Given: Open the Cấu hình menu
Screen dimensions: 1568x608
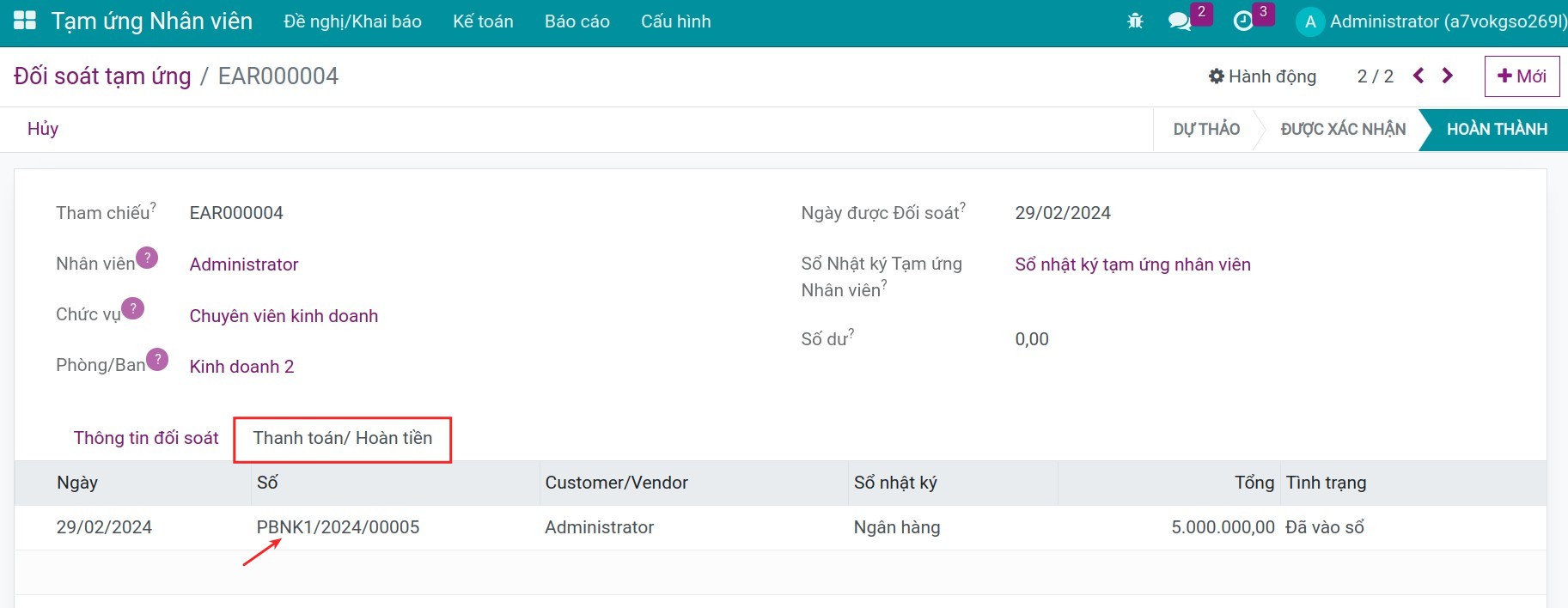Looking at the screenshot, I should click(676, 21).
